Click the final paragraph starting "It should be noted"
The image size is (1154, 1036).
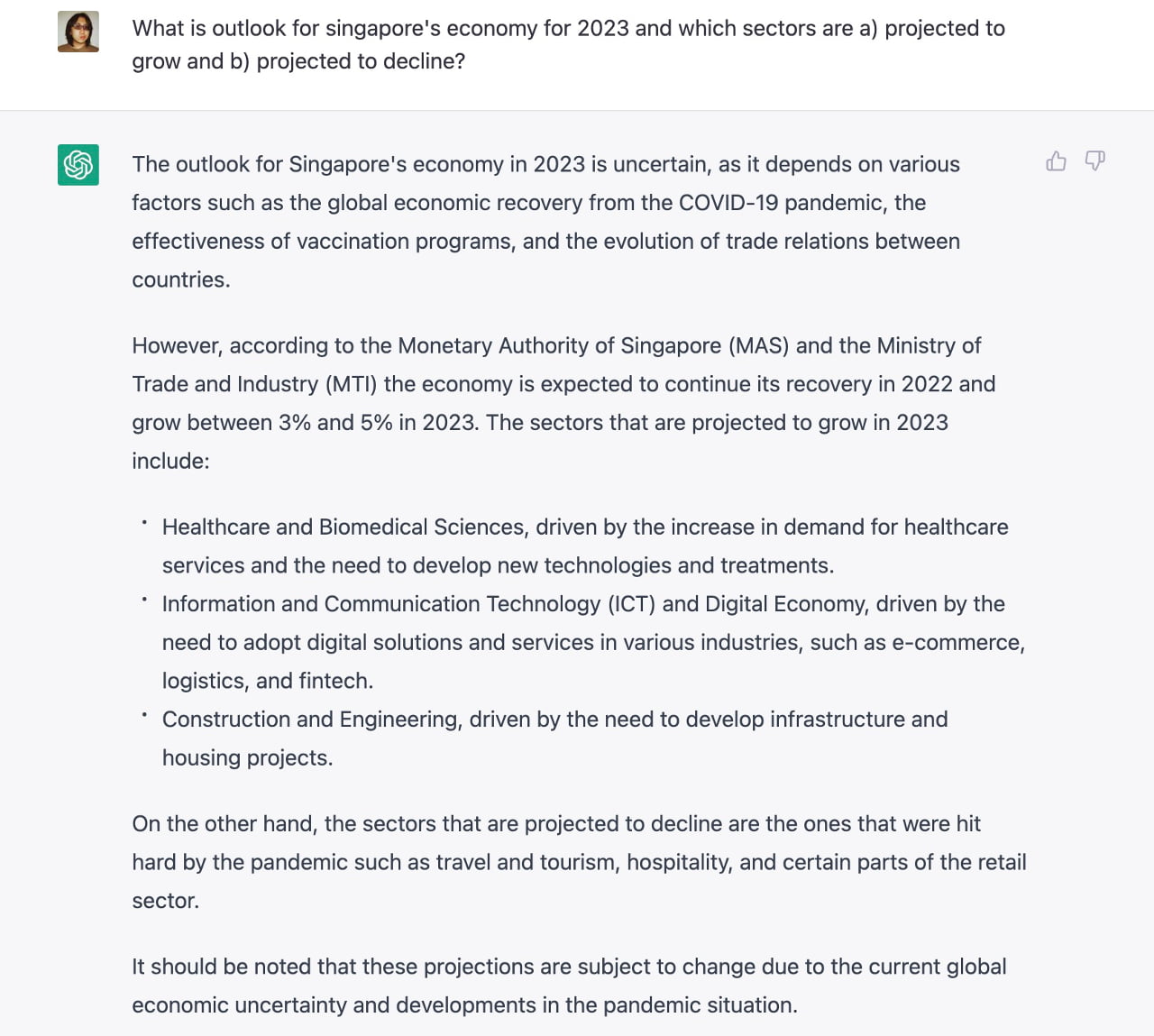pyautogui.click(x=568, y=986)
